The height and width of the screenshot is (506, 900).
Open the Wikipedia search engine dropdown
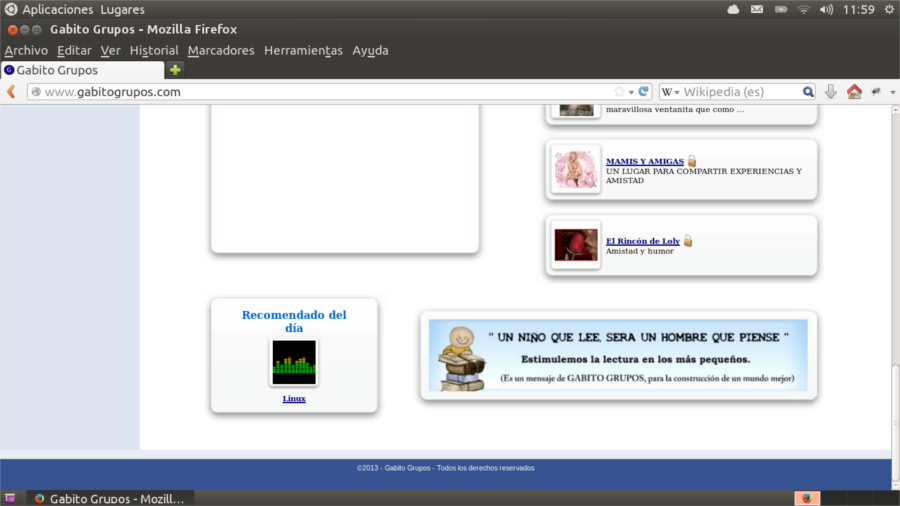(670, 92)
